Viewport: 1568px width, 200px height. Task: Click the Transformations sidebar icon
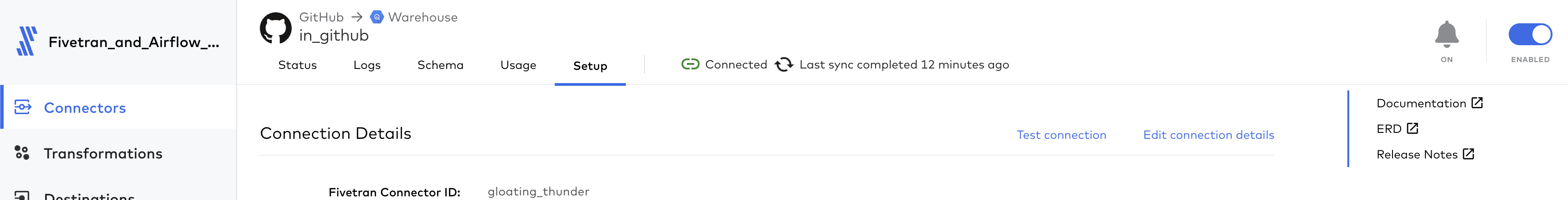22,153
